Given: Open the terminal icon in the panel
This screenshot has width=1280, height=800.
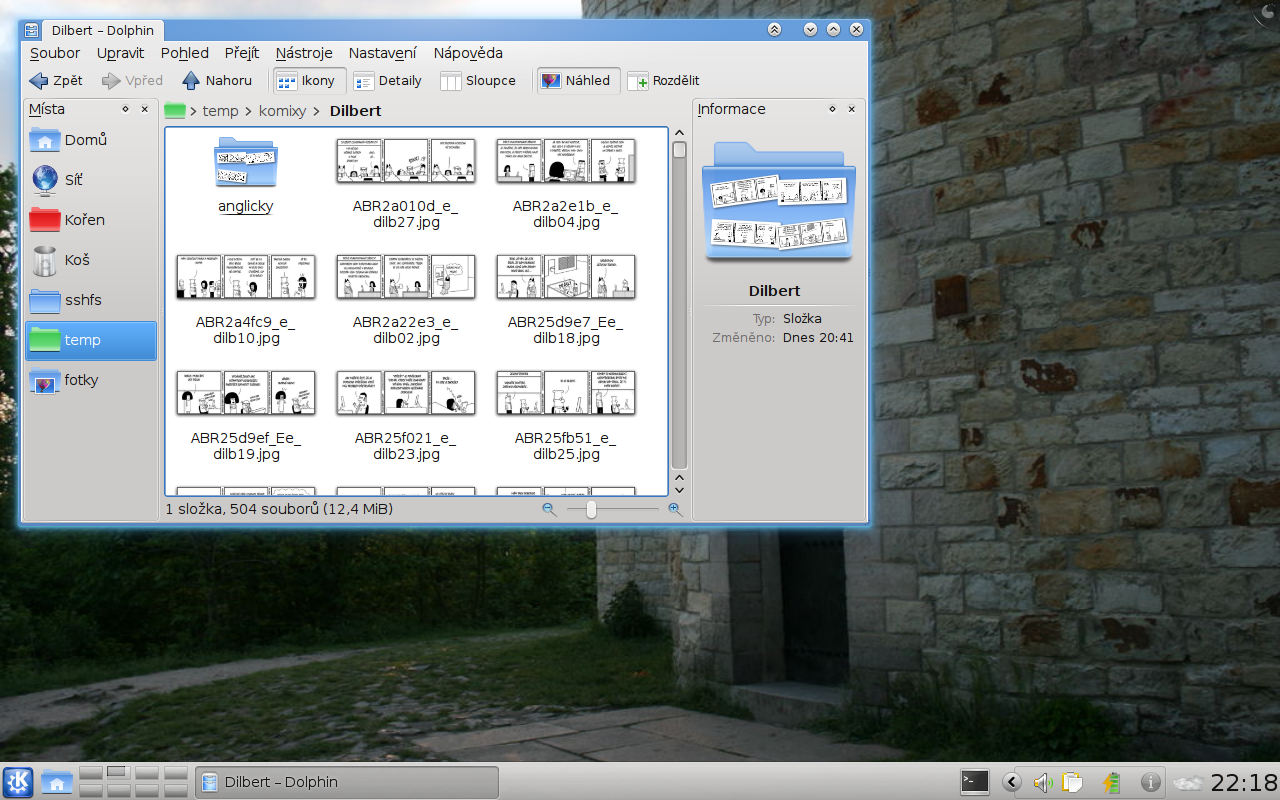Looking at the screenshot, I should pos(975,782).
